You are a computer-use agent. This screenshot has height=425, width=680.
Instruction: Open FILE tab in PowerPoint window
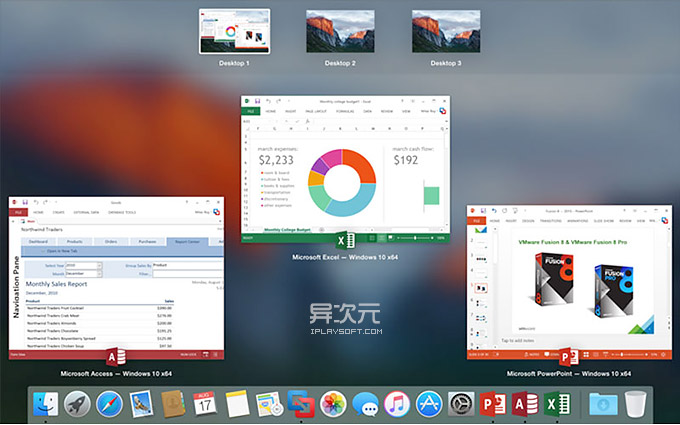[x=476, y=221]
